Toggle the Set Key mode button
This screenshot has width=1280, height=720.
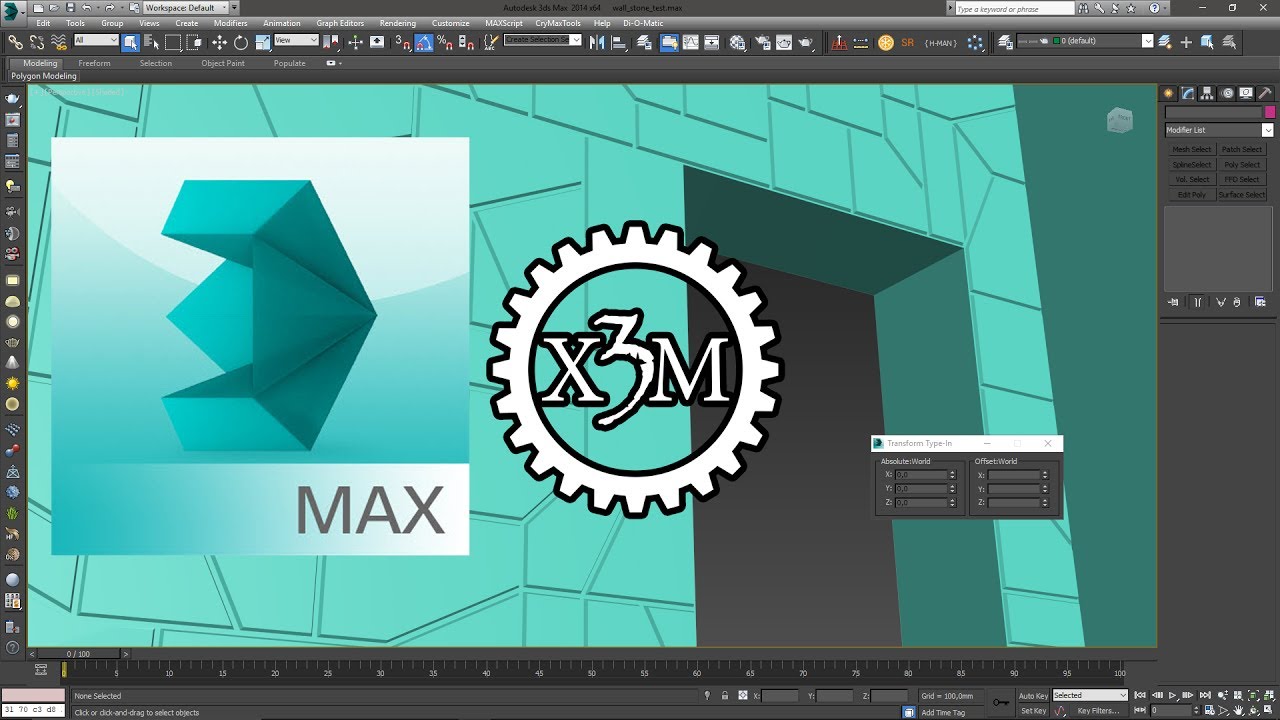pyautogui.click(x=1033, y=711)
